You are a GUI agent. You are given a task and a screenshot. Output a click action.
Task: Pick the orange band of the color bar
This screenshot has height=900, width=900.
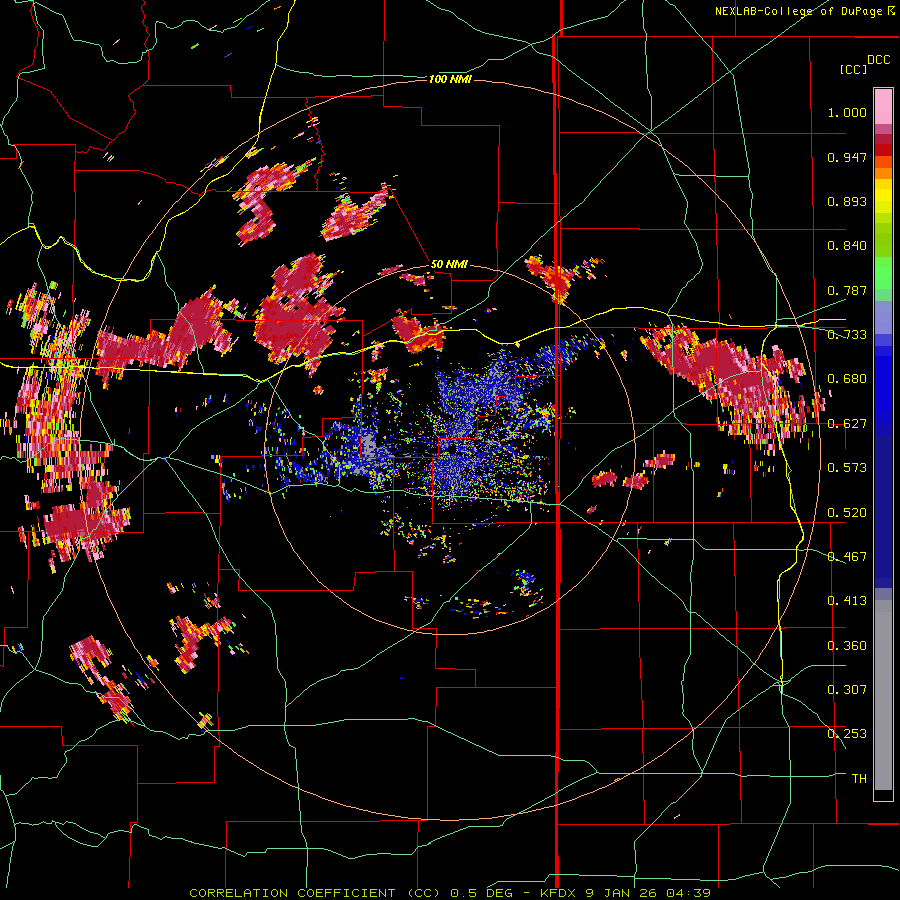point(883,173)
